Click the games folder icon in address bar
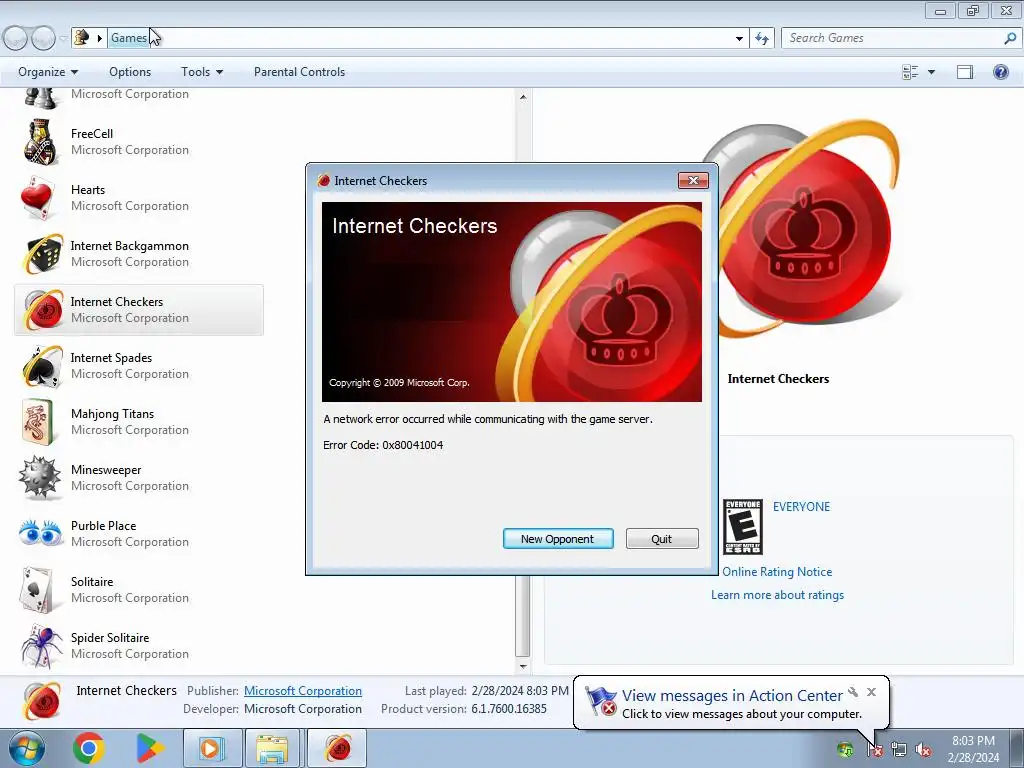1024x768 pixels. (x=82, y=38)
